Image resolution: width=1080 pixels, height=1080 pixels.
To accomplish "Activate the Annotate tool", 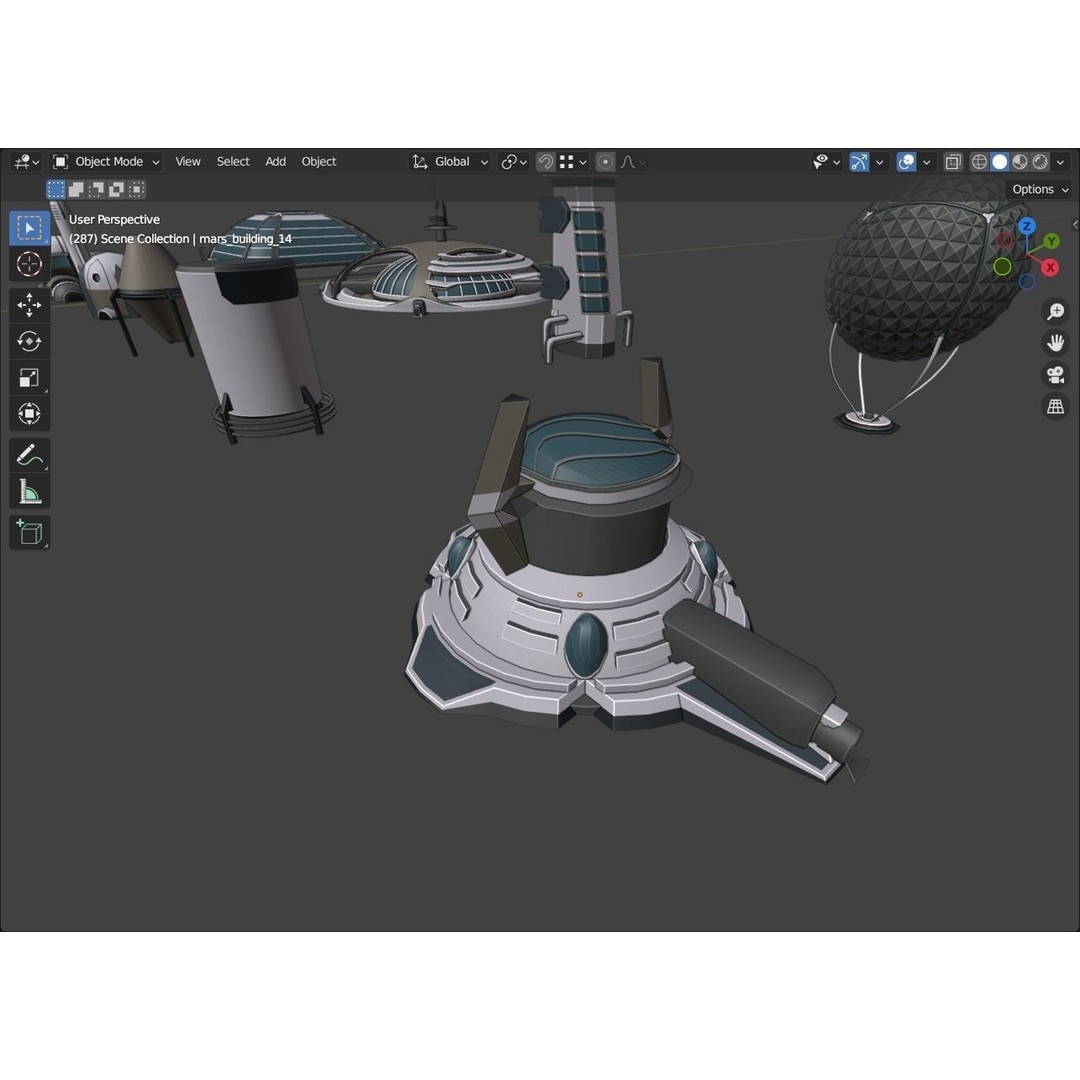I will (x=29, y=454).
